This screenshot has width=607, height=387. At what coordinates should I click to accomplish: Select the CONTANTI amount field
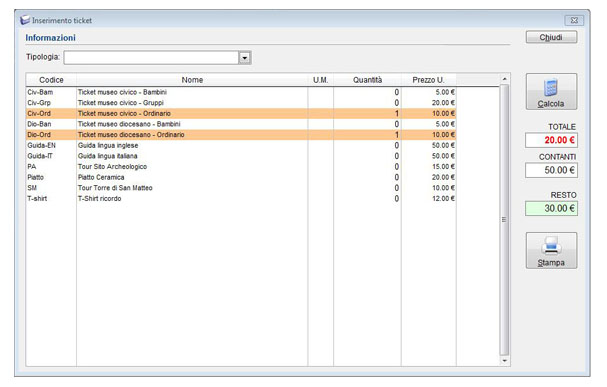click(551, 170)
